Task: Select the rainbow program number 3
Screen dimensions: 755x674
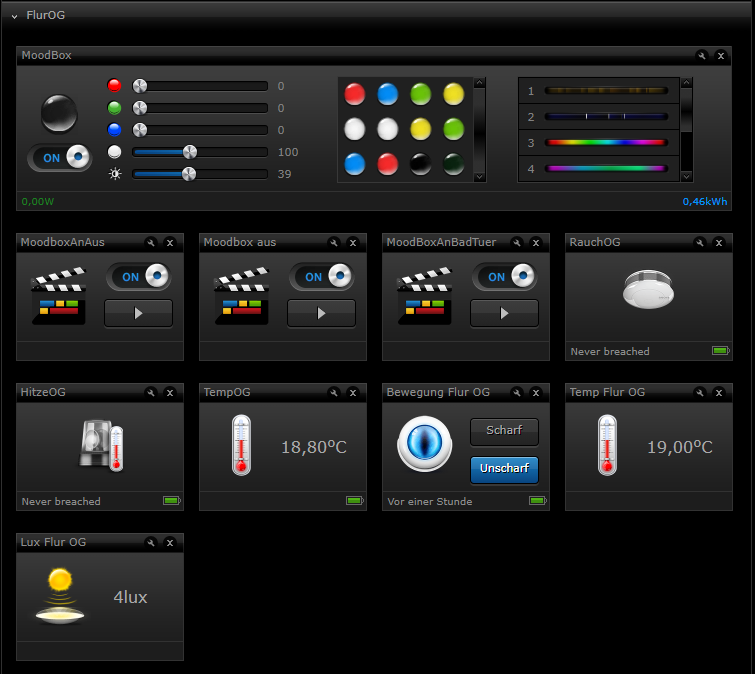Action: (605, 142)
